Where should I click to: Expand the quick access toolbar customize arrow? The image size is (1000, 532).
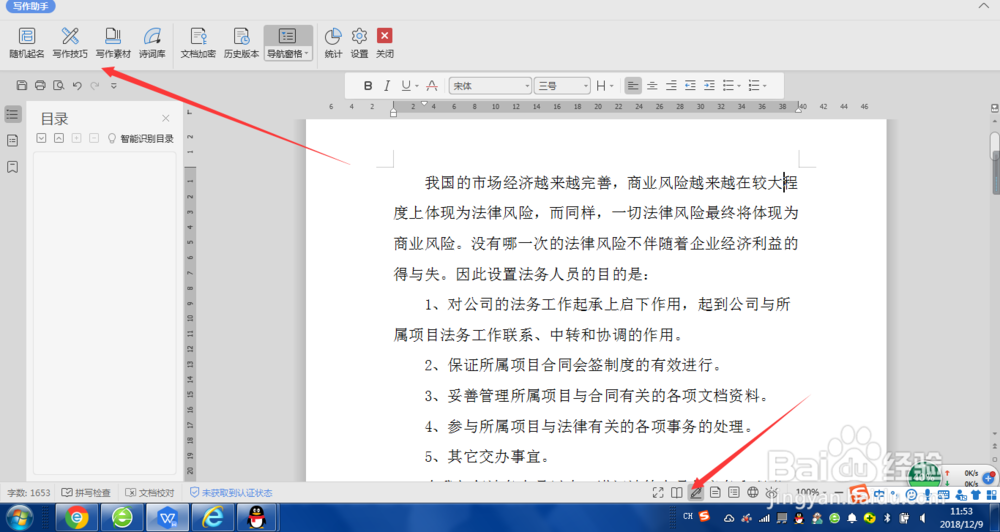point(114,85)
